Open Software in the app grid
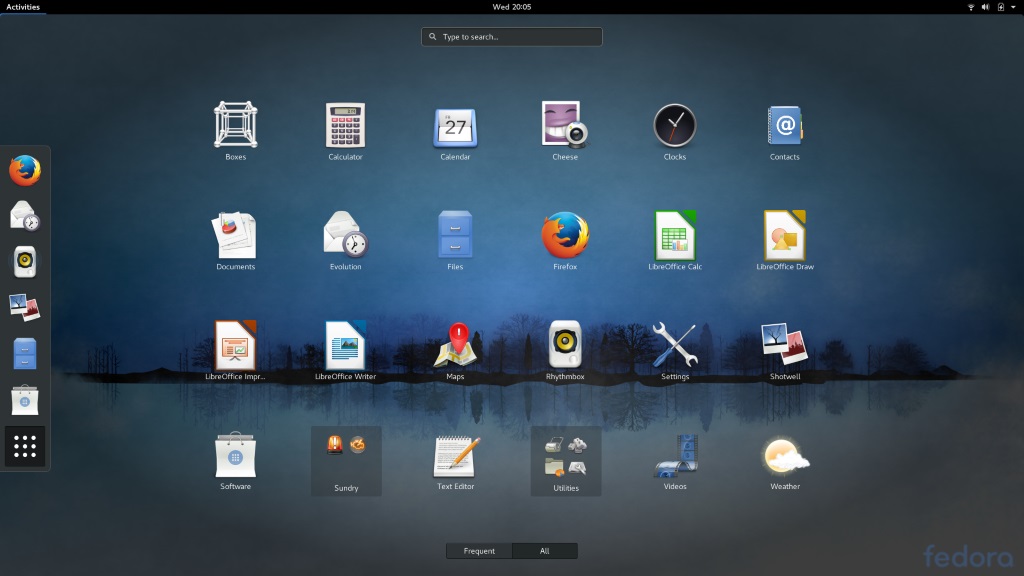The width and height of the screenshot is (1024, 576). tap(236, 460)
